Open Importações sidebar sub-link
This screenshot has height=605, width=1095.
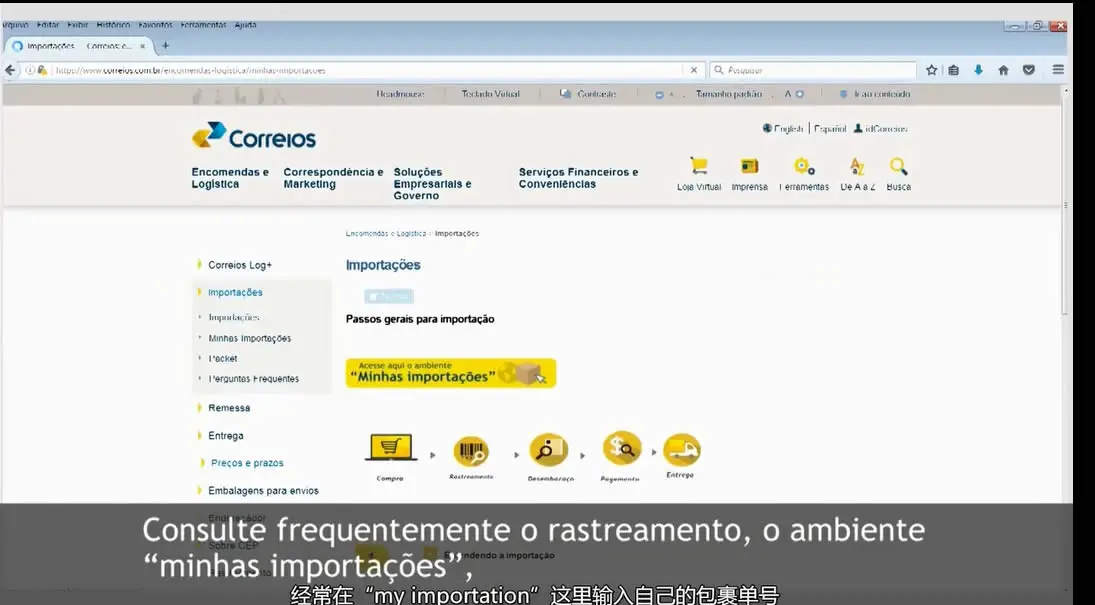pos(234,317)
